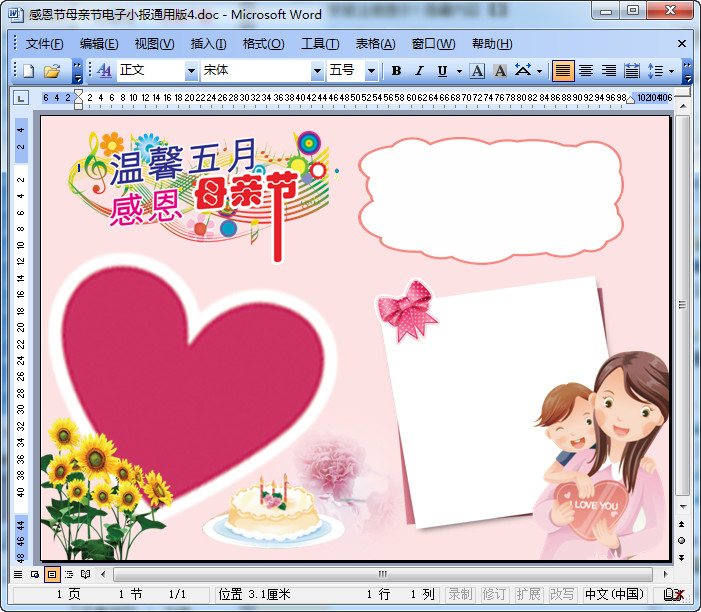Screen dimensions: 701x612
Task: Select Align Right button
Action: point(608,71)
